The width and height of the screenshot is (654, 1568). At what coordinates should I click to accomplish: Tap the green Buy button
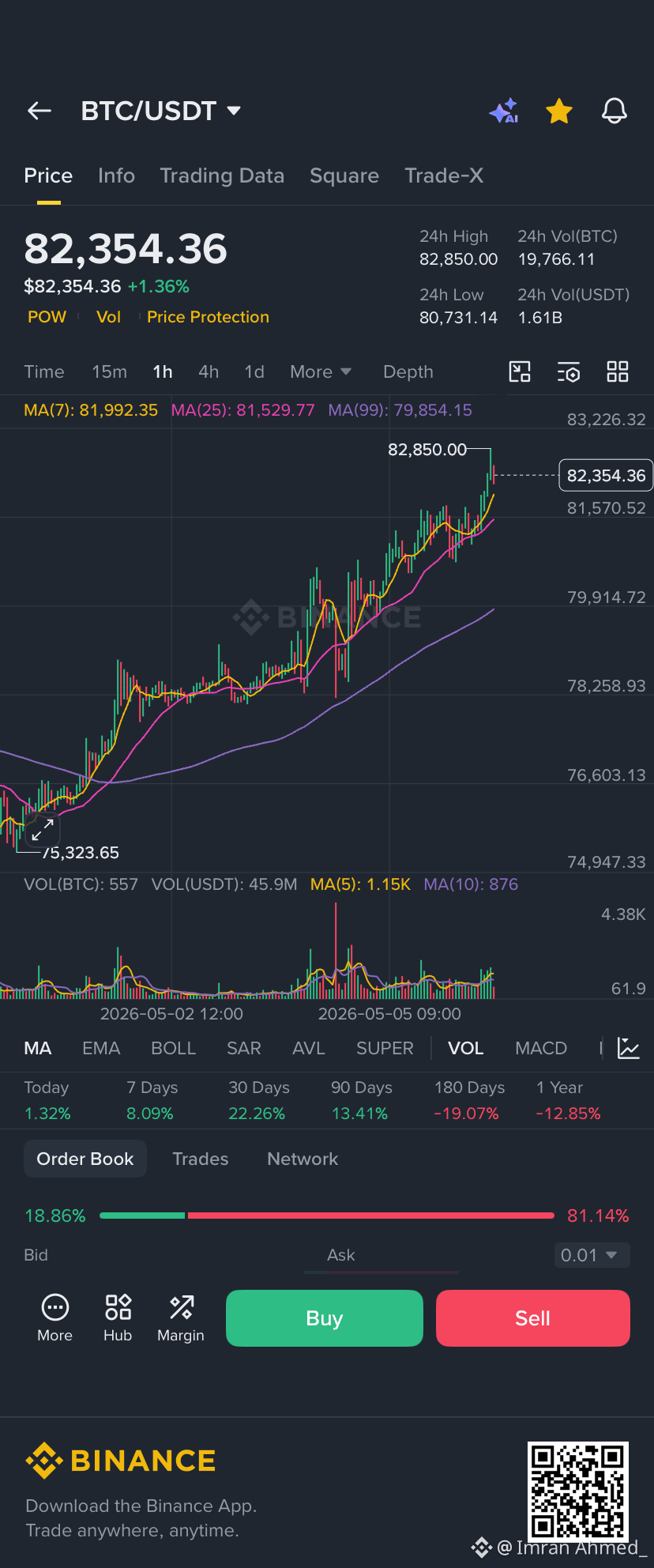(x=325, y=1318)
